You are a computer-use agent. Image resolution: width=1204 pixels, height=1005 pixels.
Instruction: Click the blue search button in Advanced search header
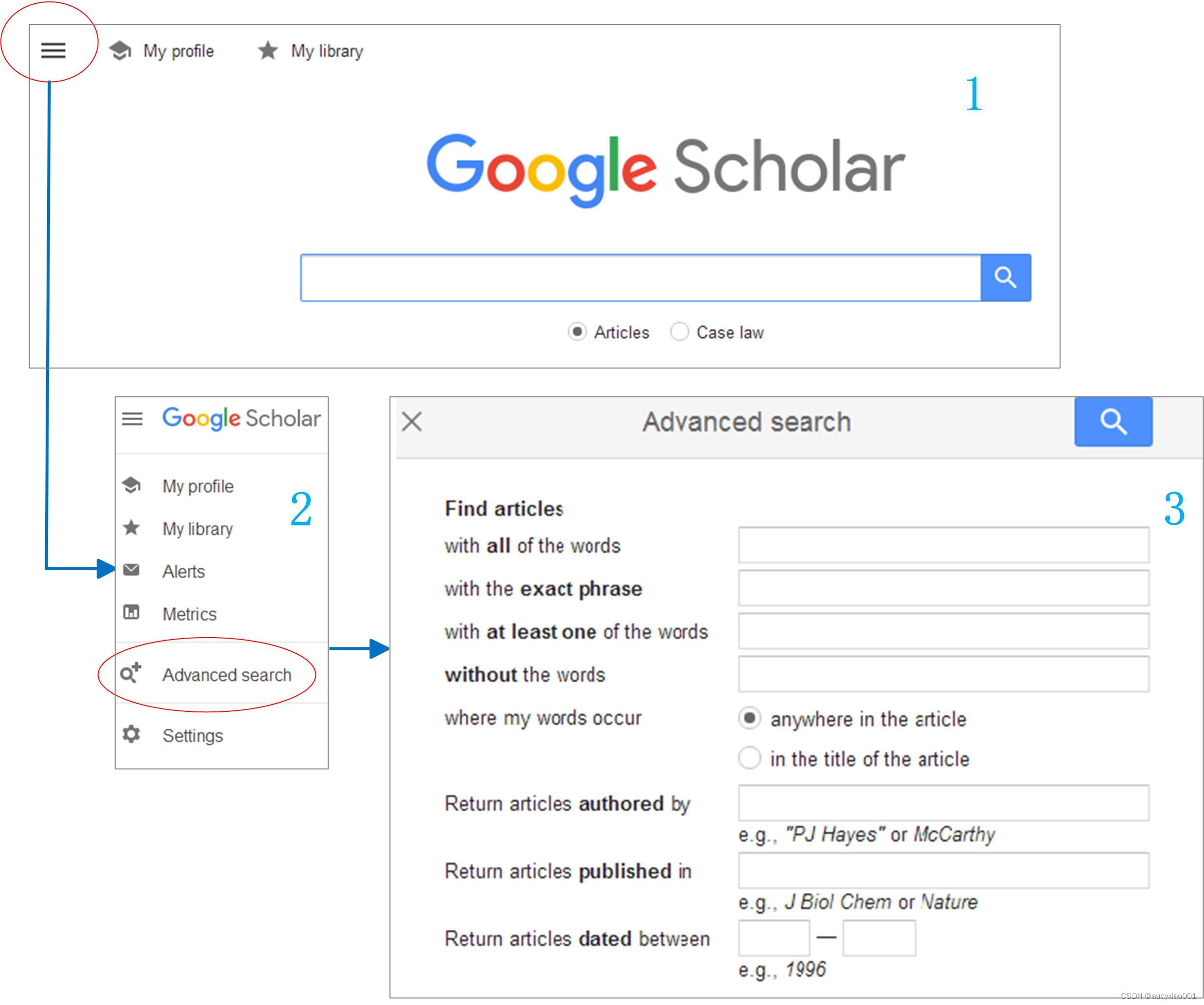click(1113, 421)
